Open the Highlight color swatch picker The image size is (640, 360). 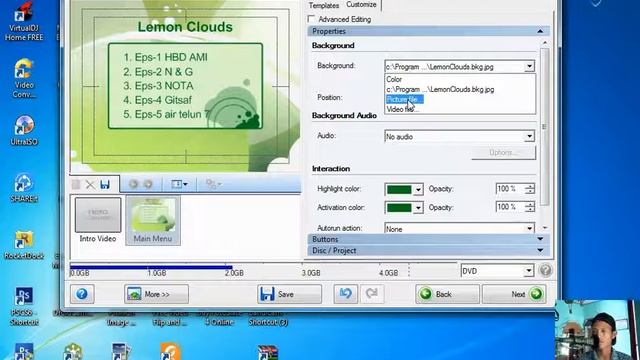404,189
